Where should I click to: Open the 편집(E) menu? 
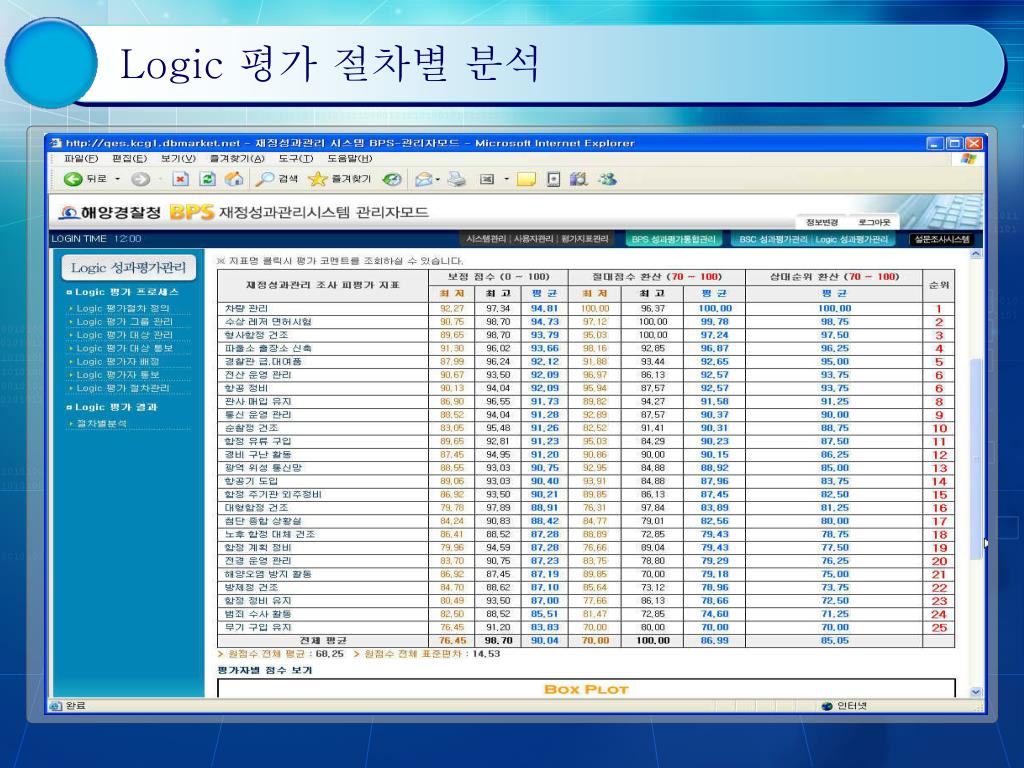point(129,159)
